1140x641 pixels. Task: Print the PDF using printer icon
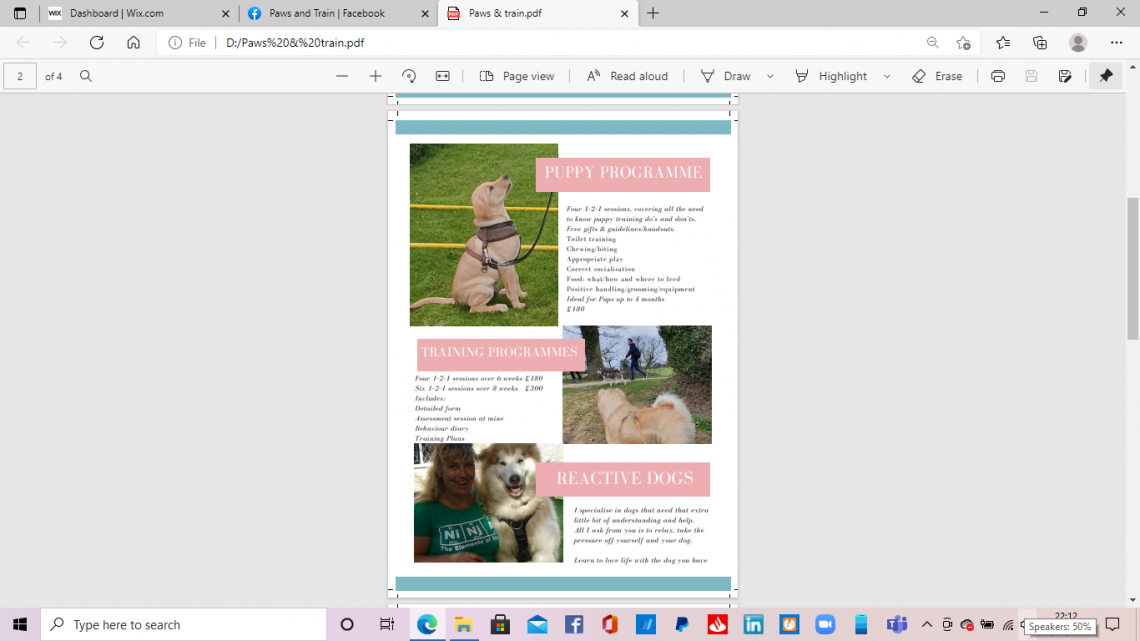click(x=997, y=76)
